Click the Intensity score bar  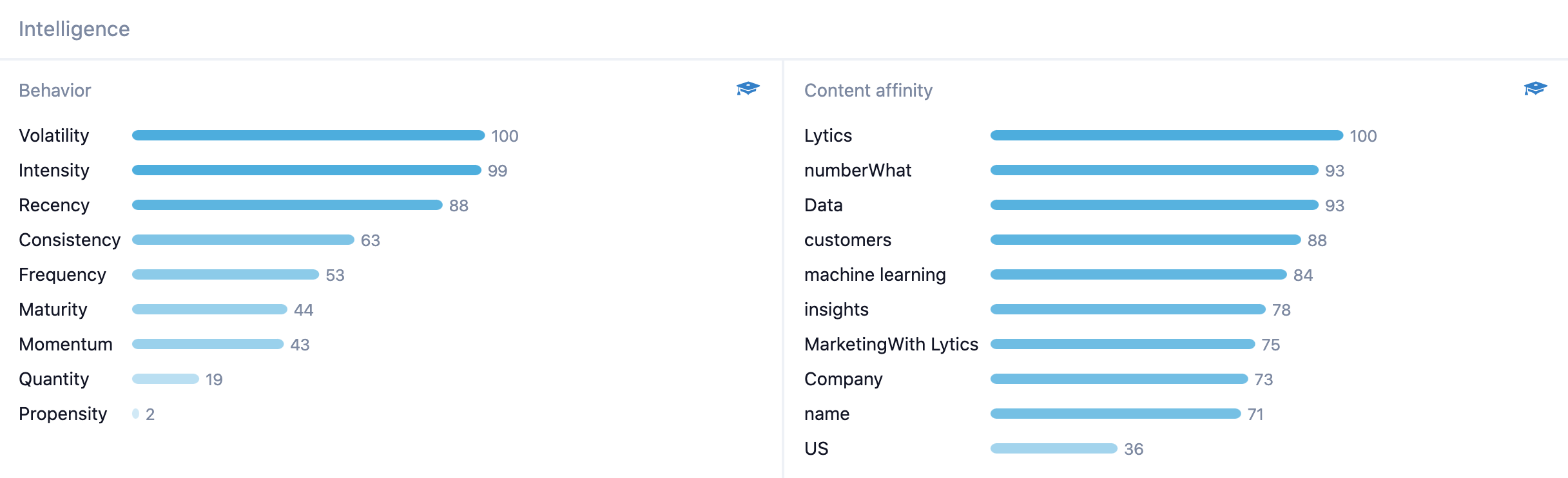306,170
